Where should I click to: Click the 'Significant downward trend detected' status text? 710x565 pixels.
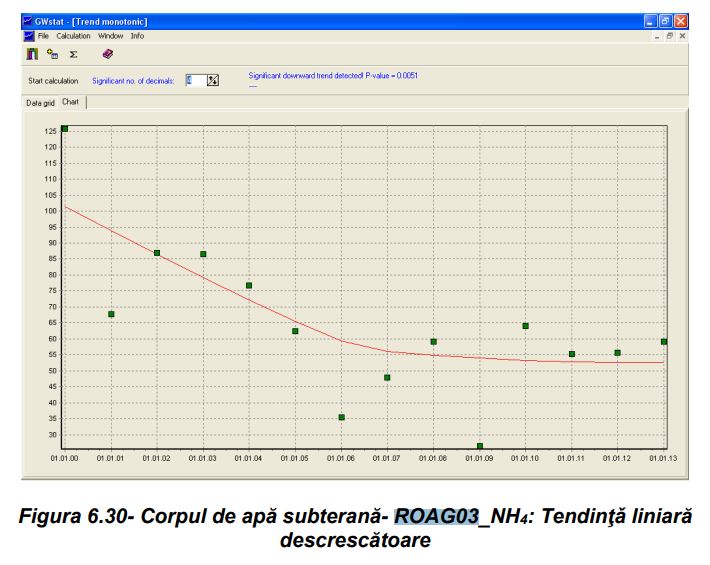point(333,76)
